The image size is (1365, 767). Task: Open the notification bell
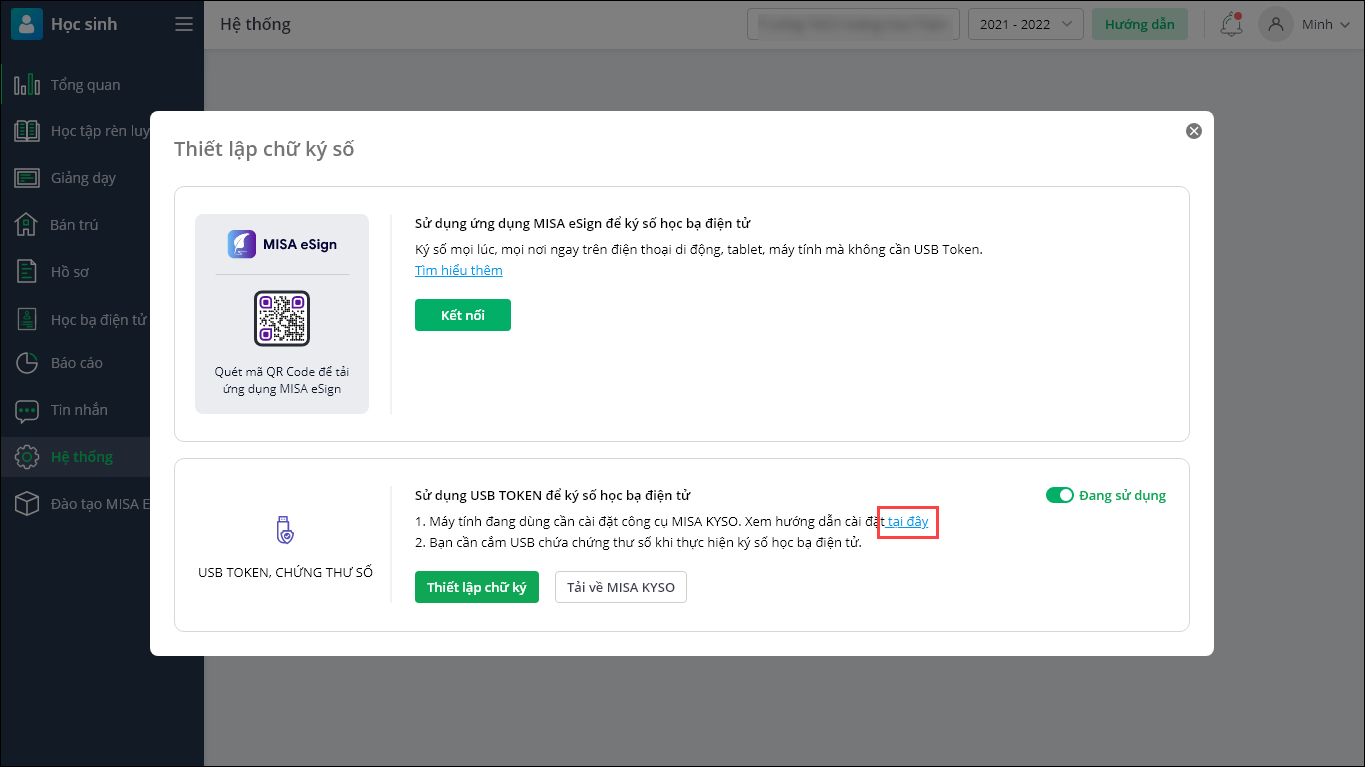click(x=1231, y=24)
